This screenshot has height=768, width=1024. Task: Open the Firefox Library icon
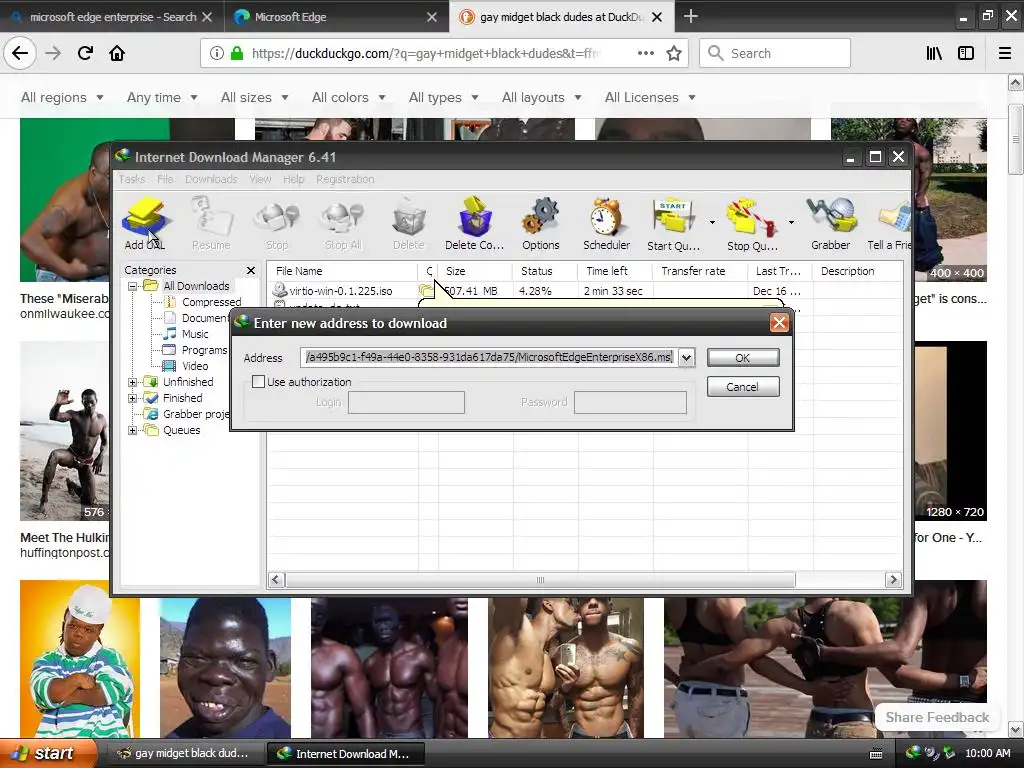[934, 53]
